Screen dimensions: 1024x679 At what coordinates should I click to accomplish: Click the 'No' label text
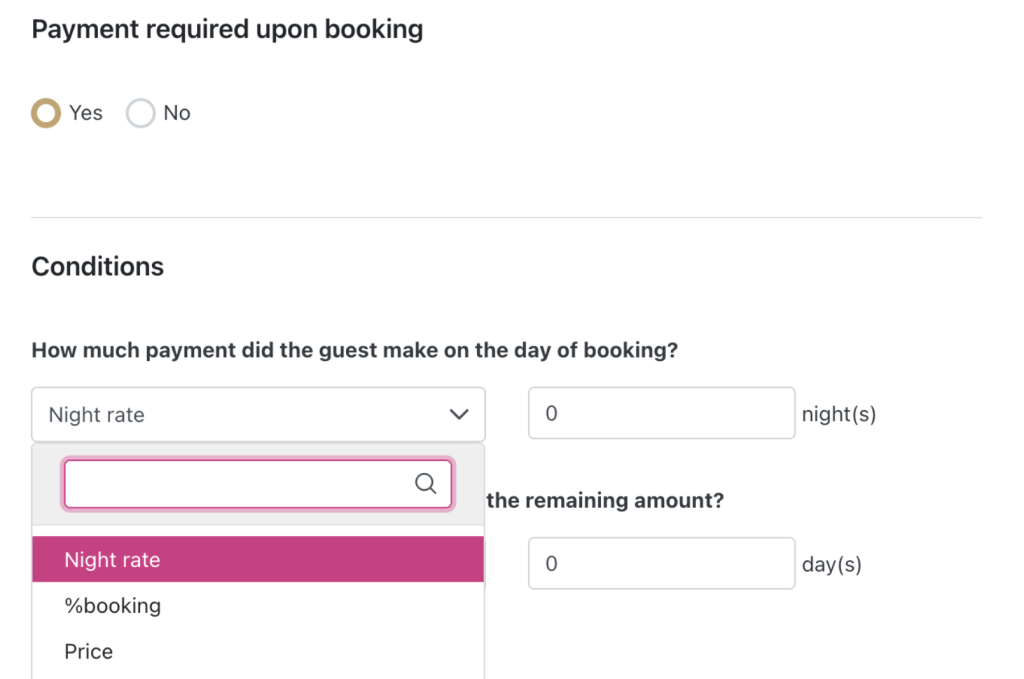177,113
